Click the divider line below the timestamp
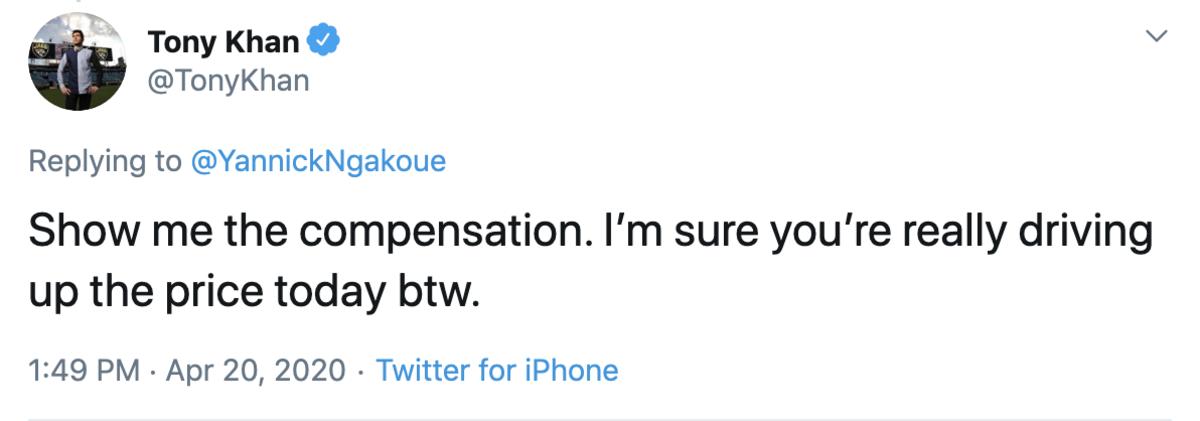This screenshot has height=421, width=1200. [600, 419]
